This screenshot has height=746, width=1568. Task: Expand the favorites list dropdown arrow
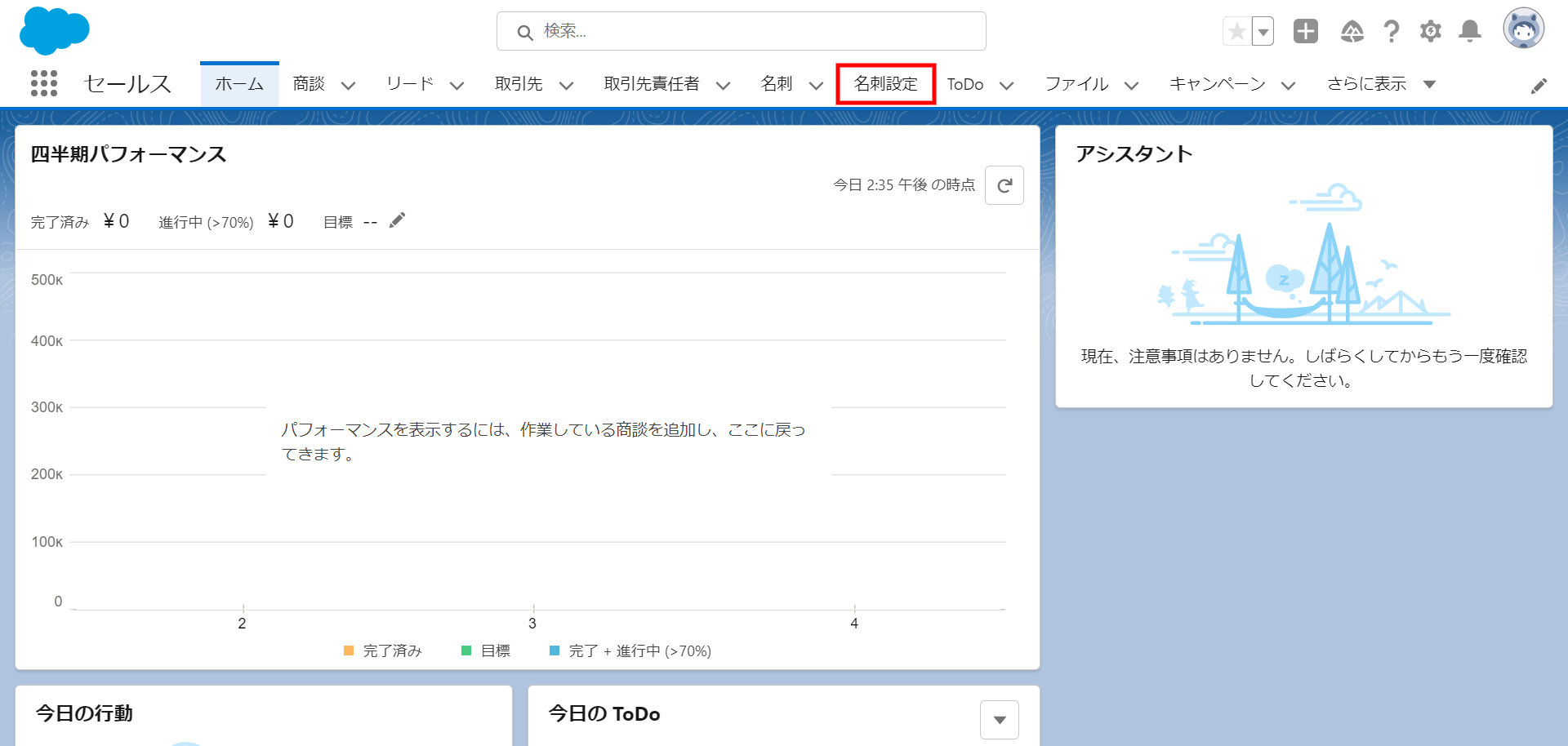pos(1263,32)
